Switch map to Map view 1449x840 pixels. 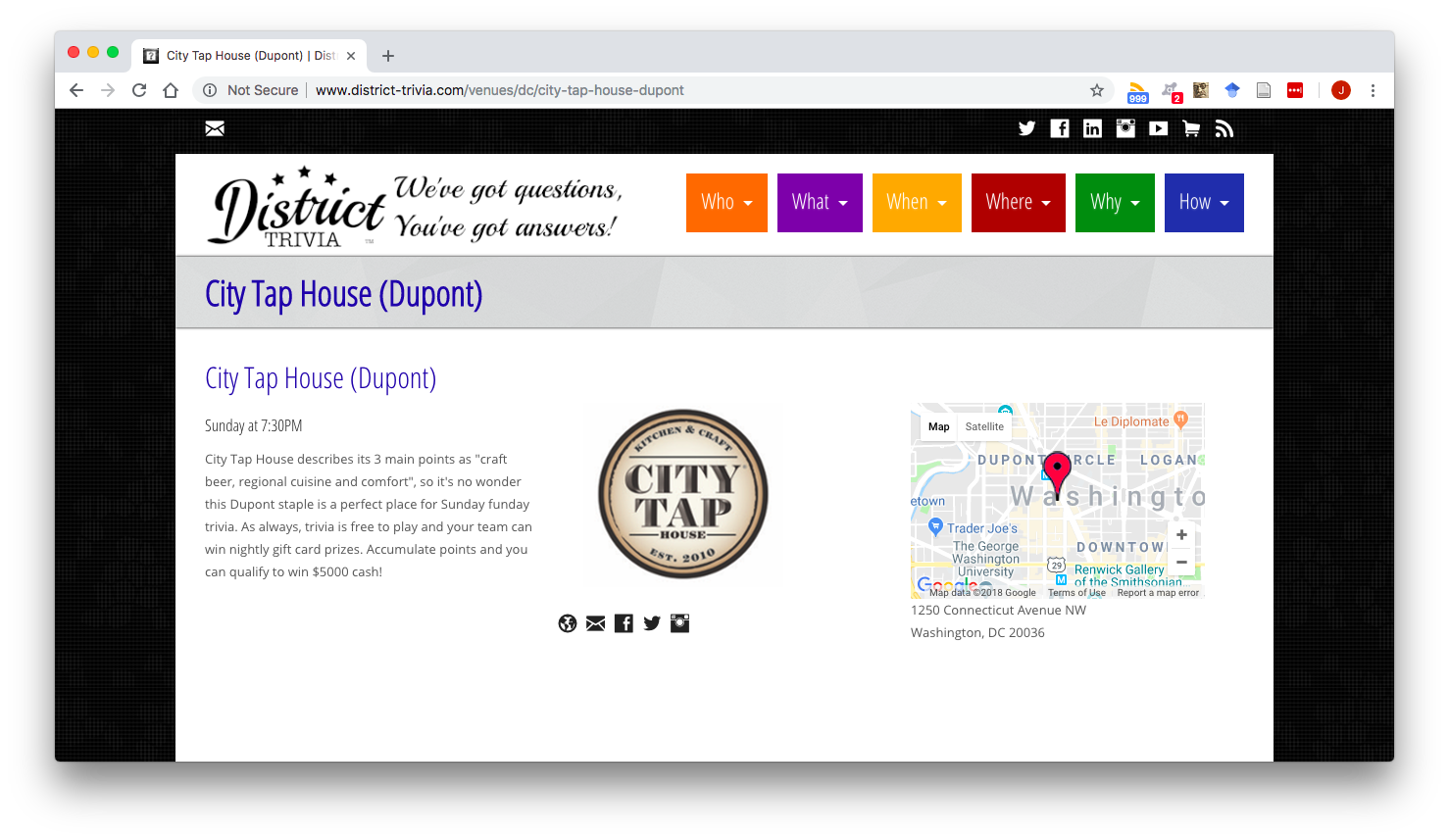[939, 426]
